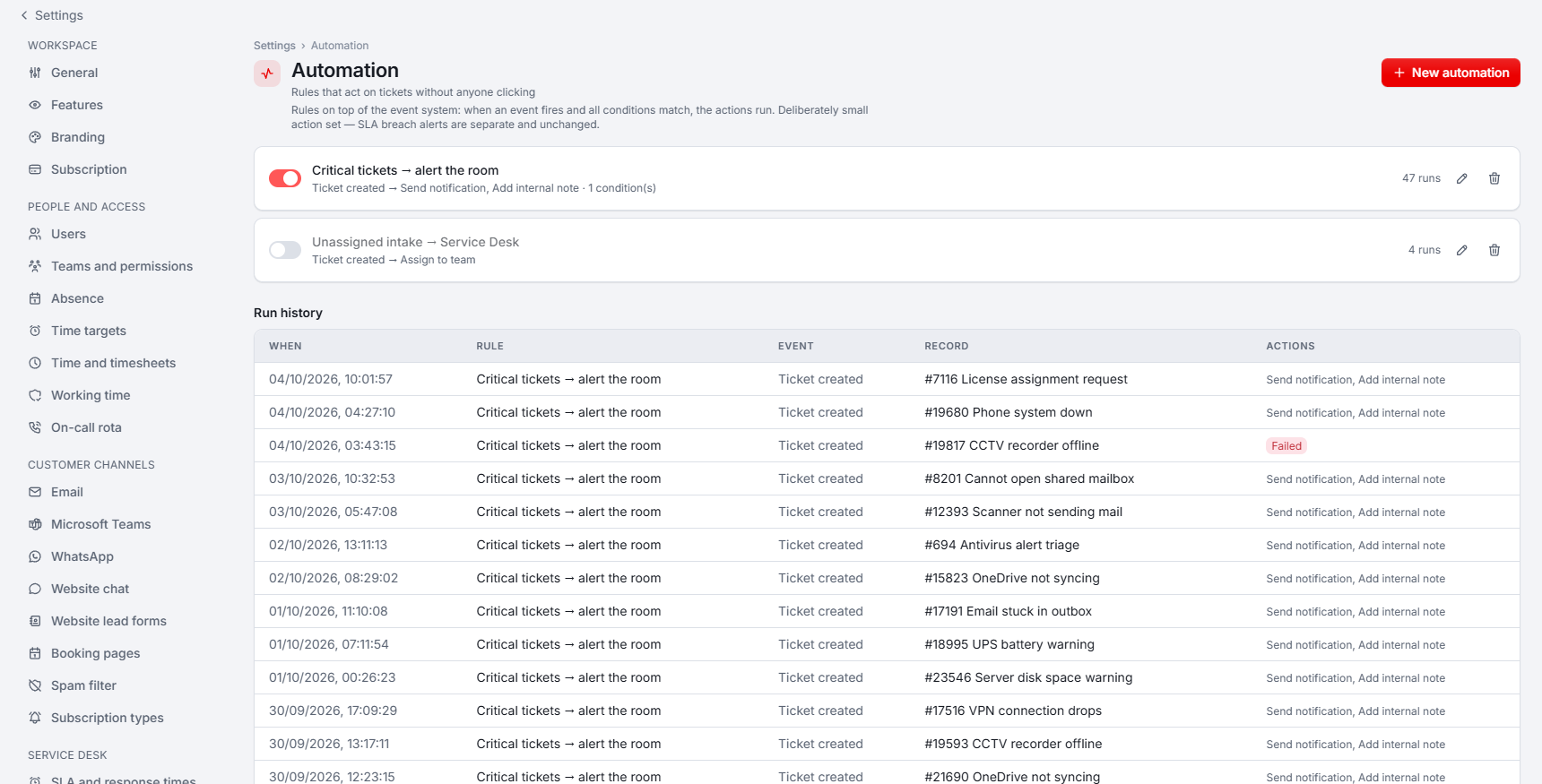Create a New automation
The width and height of the screenshot is (1542, 784).
(x=1451, y=73)
